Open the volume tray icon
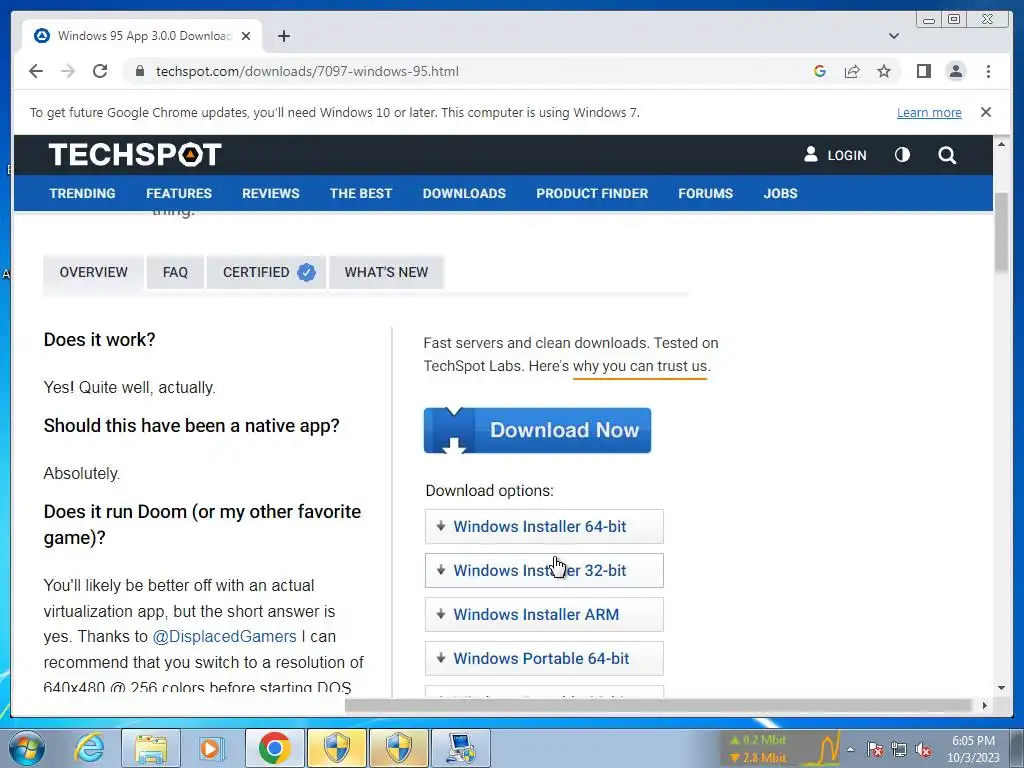The width and height of the screenshot is (1024, 768). tap(923, 749)
